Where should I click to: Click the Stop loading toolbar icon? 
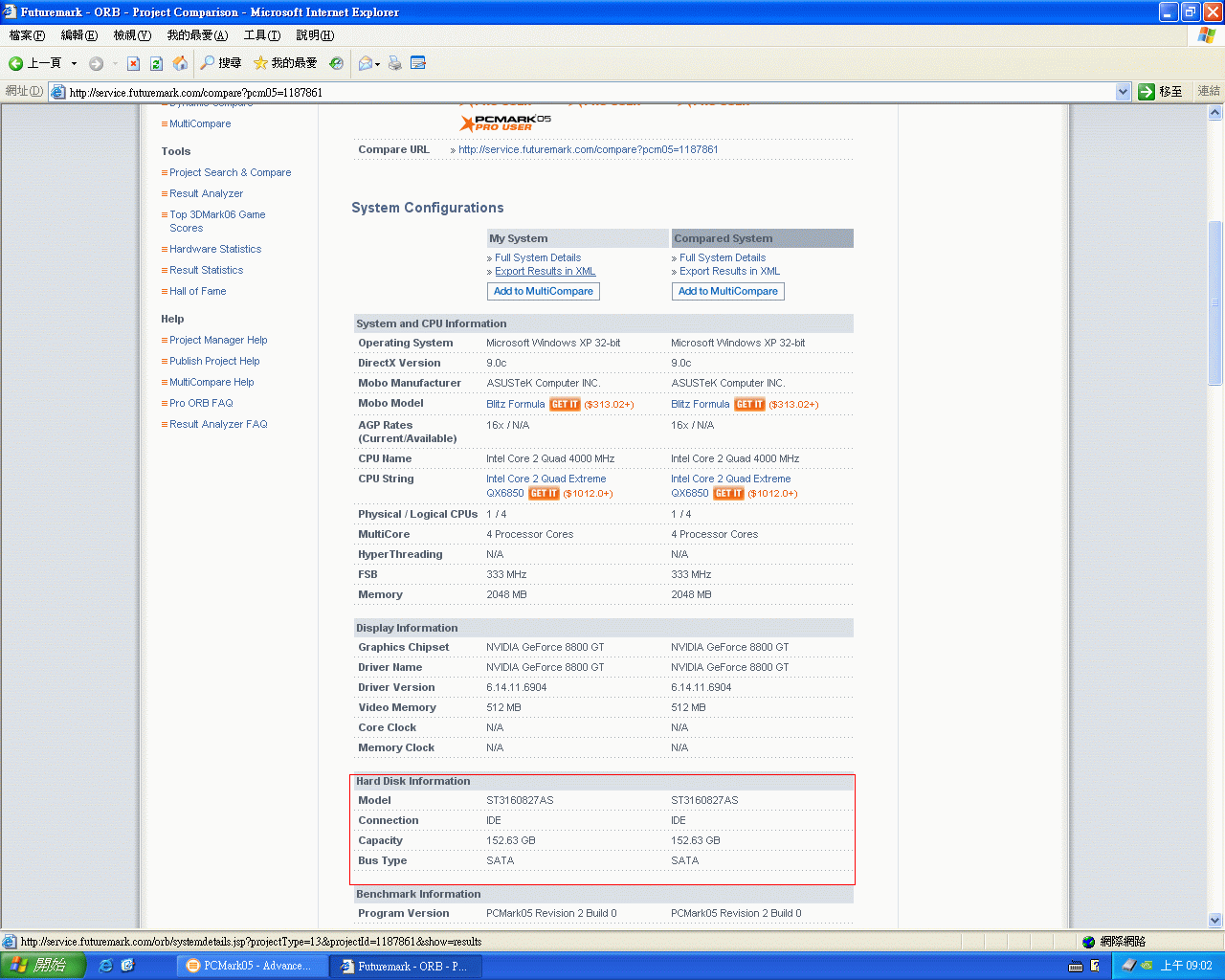[x=133, y=63]
